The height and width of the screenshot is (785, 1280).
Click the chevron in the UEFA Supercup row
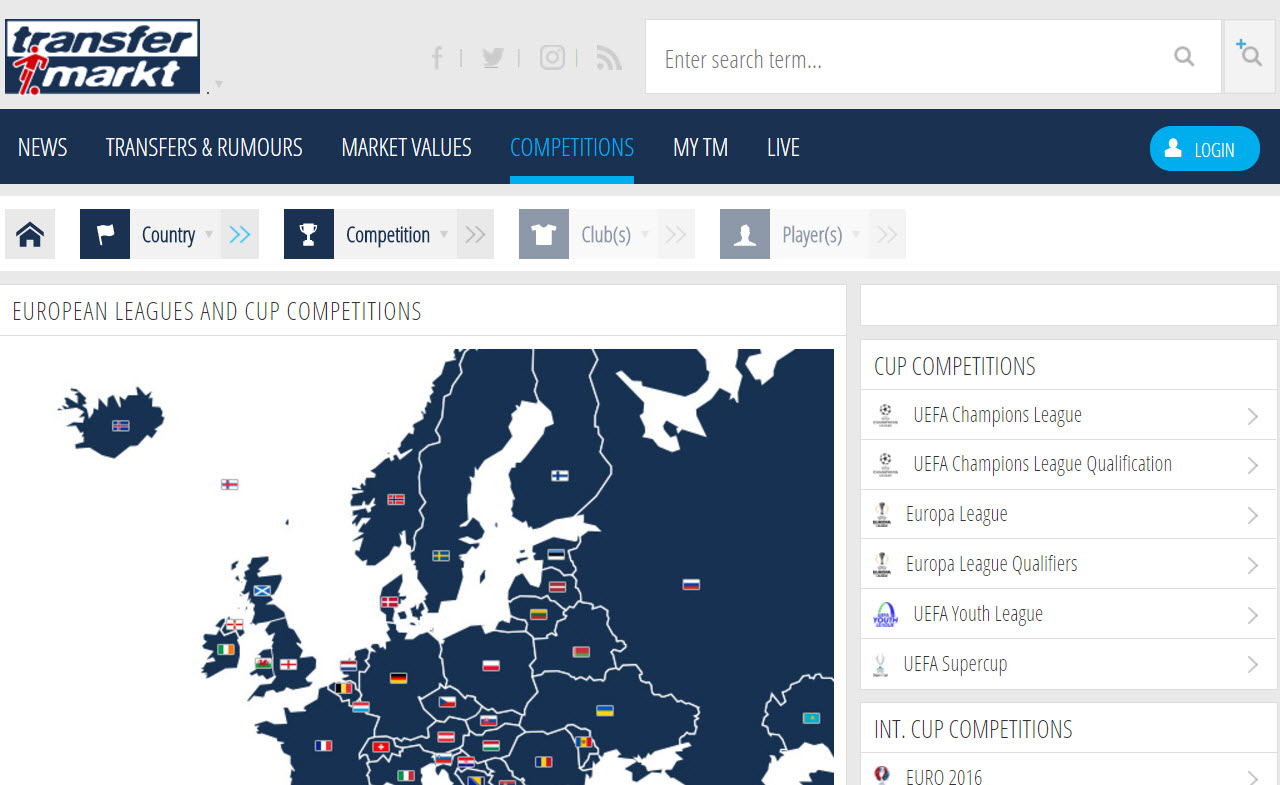[1252, 665]
